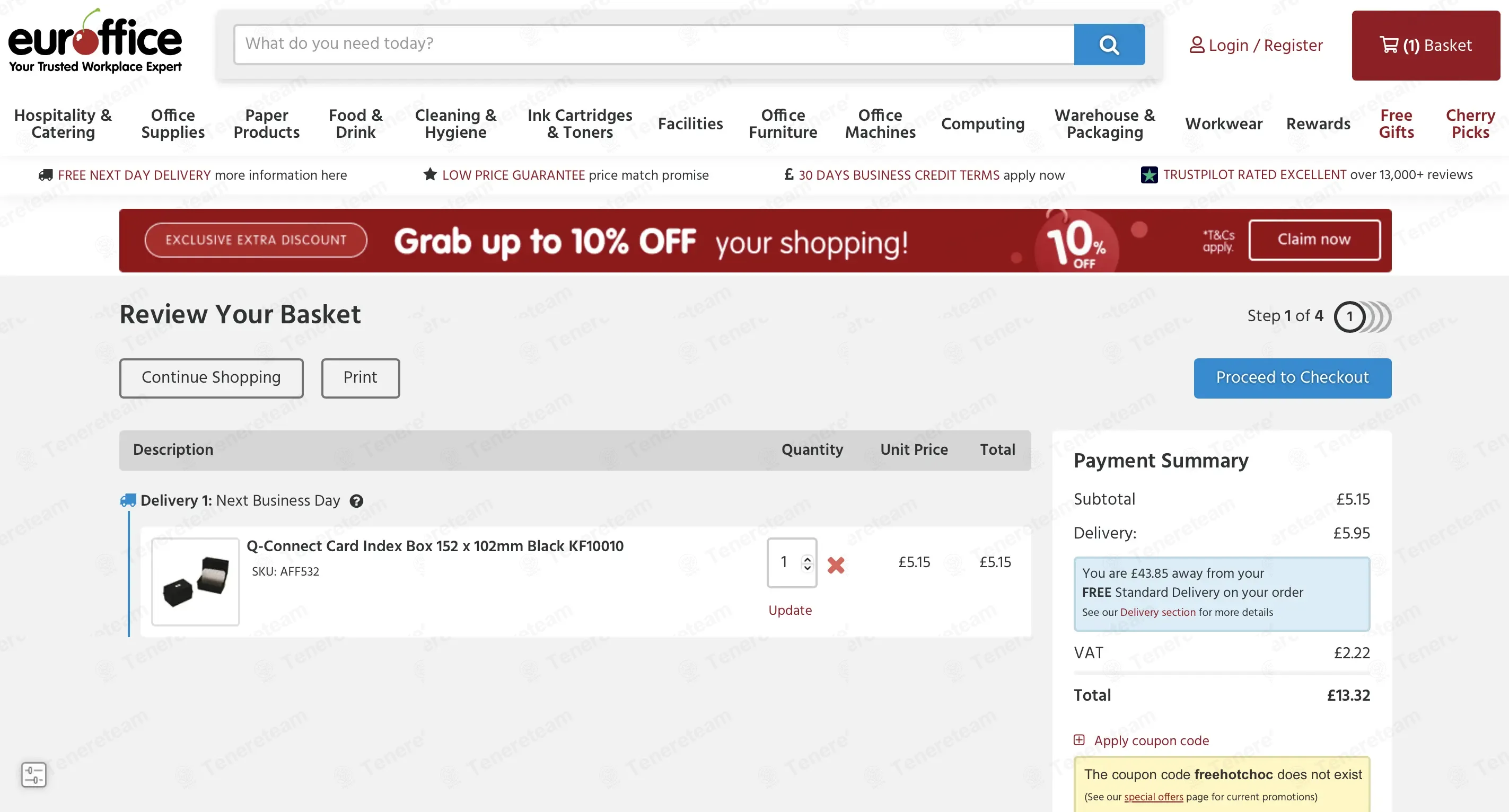This screenshot has width=1509, height=812.
Task: Open the Rewards menu
Action: [1318, 124]
